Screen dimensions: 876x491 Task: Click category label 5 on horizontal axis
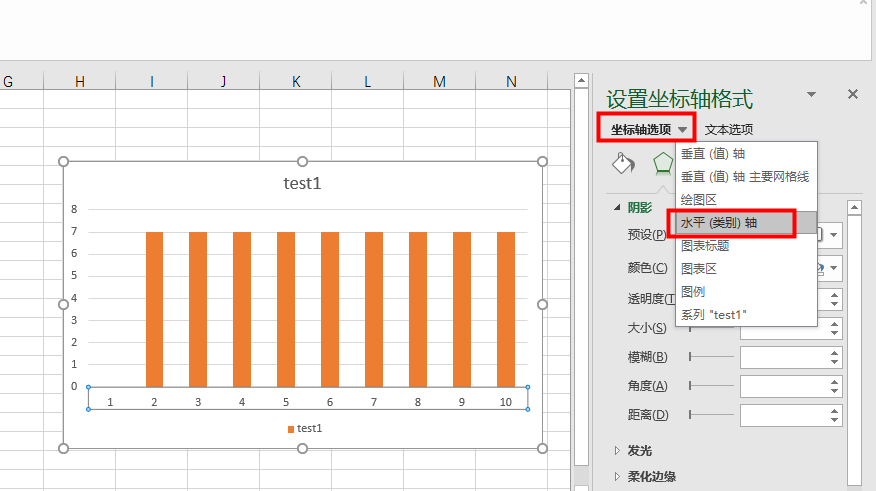285,402
